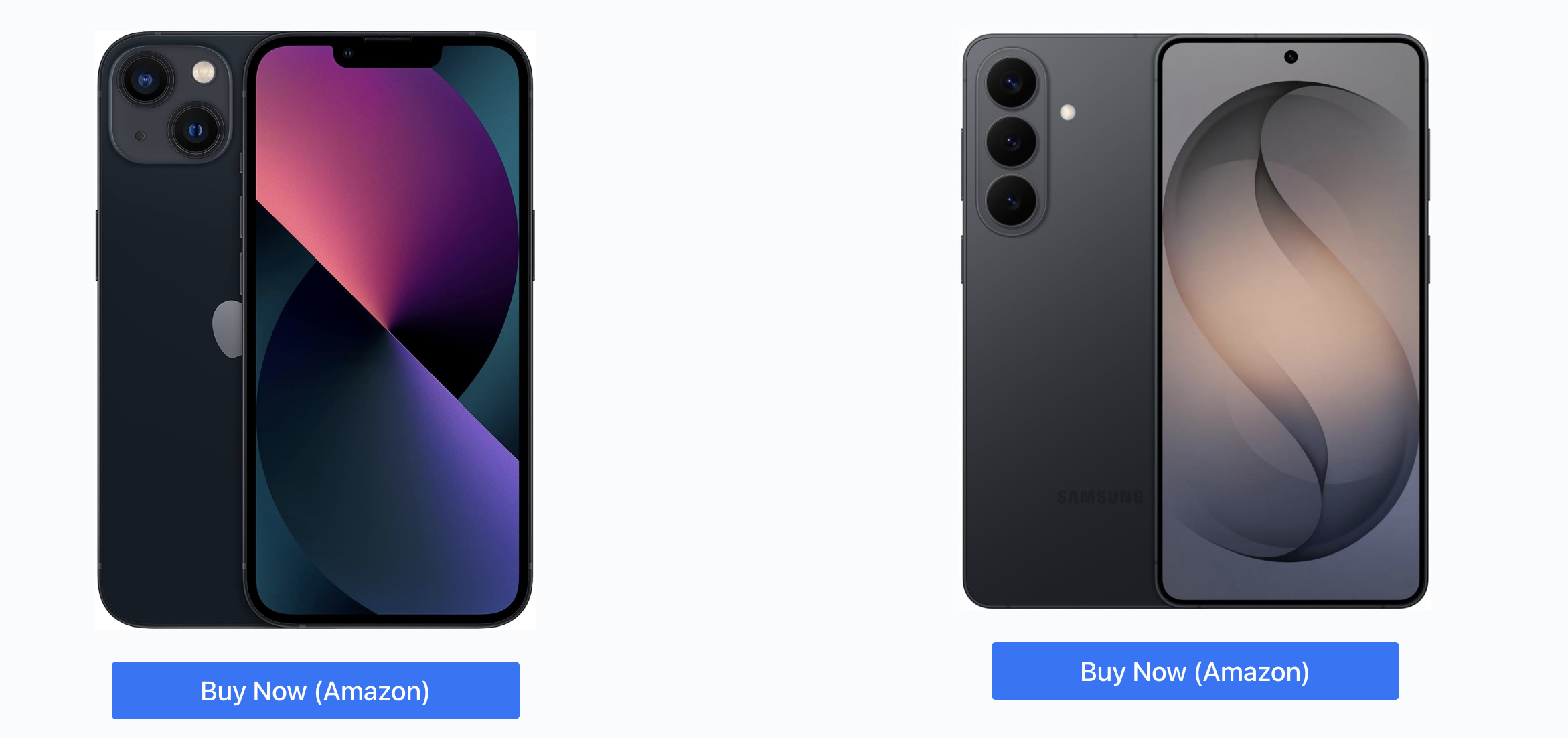Viewport: 1568px width, 738px height.
Task: Open the Samsung Galaxy product image
Action: point(1195,321)
